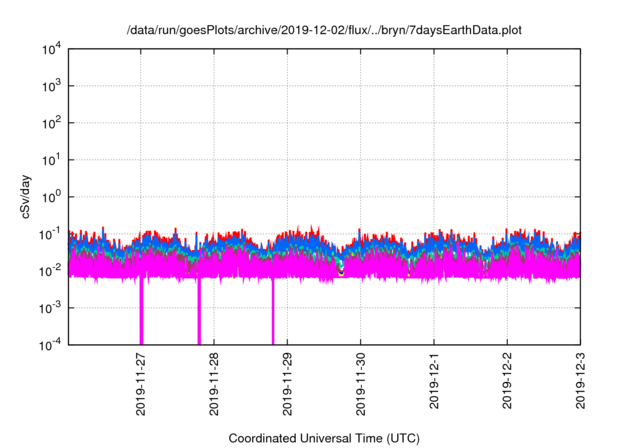The width and height of the screenshot is (640, 448).
Task: Click the 10^1 y-axis tick label
Action: (52, 159)
